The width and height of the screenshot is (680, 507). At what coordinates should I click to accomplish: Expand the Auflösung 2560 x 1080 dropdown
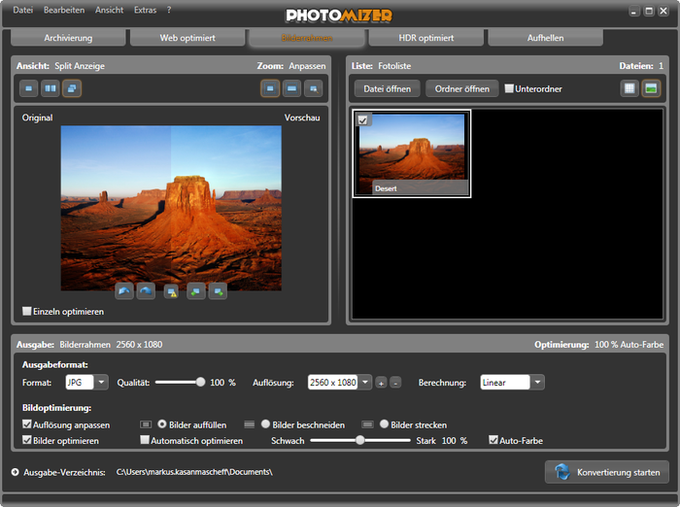365,382
